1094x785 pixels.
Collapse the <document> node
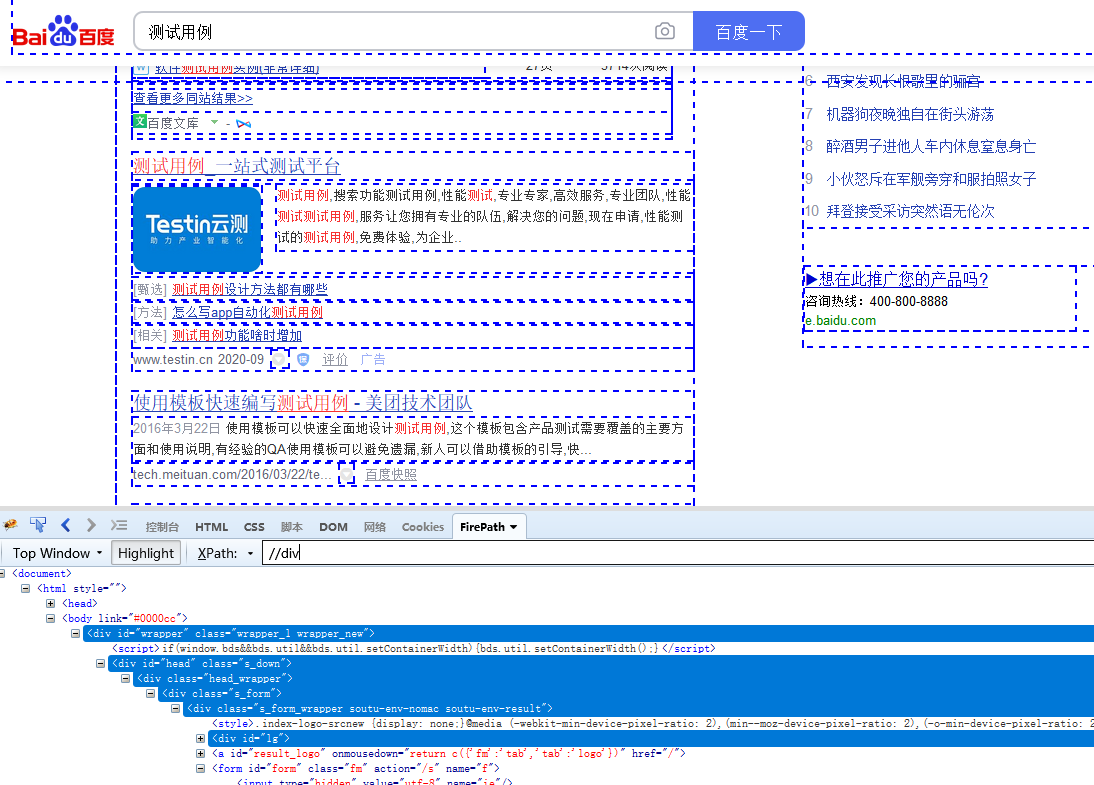2,574
